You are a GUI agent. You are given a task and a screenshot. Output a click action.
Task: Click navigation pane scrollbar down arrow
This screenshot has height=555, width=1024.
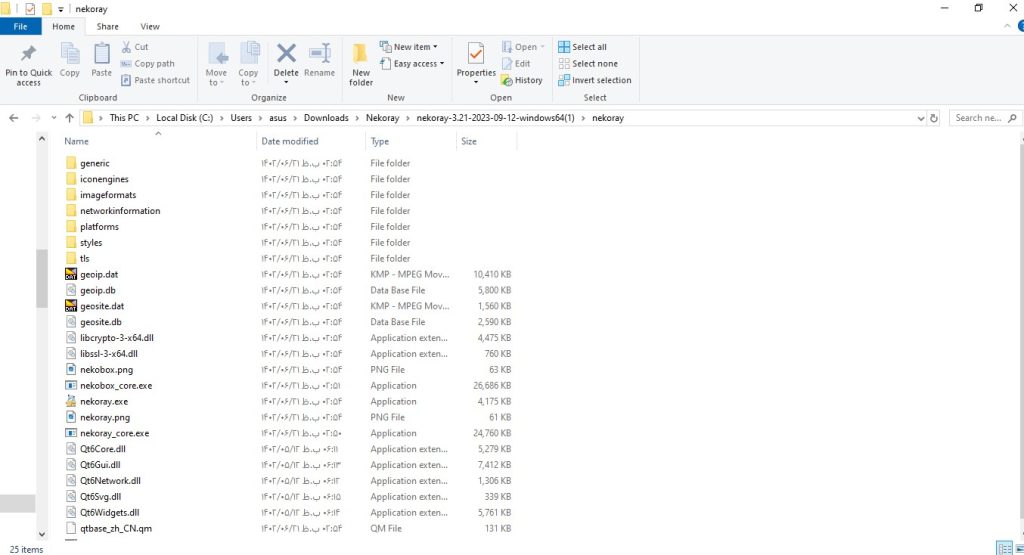pyautogui.click(x=42, y=534)
